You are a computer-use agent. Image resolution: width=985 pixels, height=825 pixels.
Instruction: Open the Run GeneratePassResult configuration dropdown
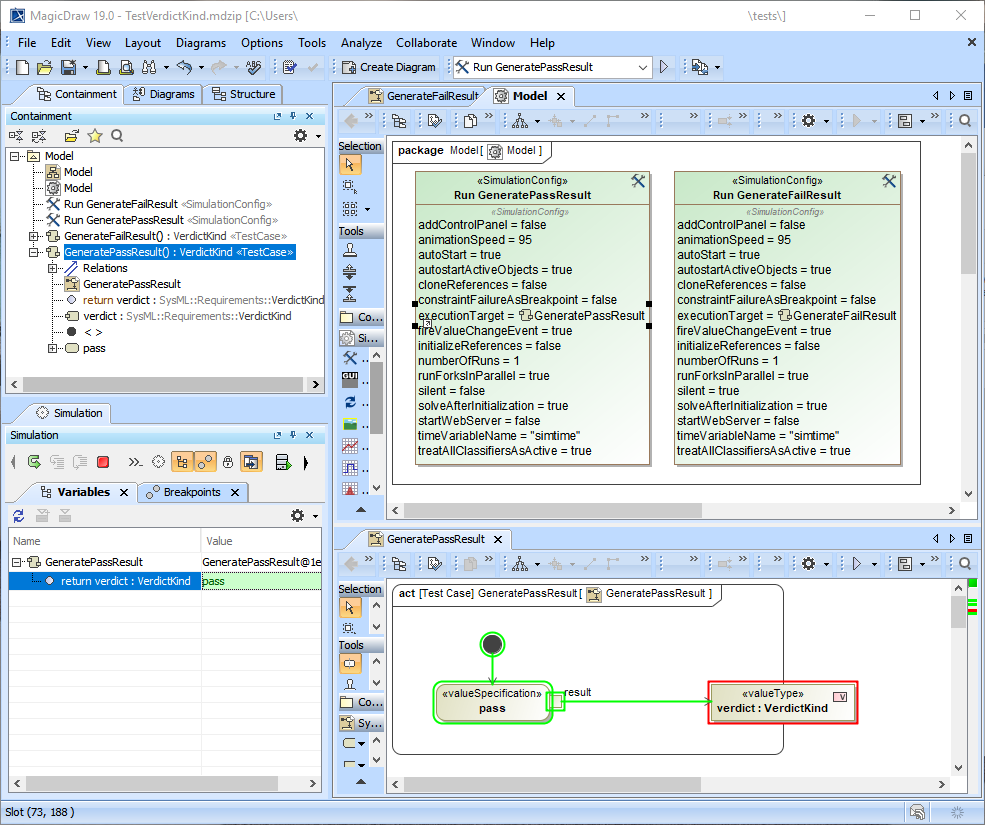pos(641,67)
